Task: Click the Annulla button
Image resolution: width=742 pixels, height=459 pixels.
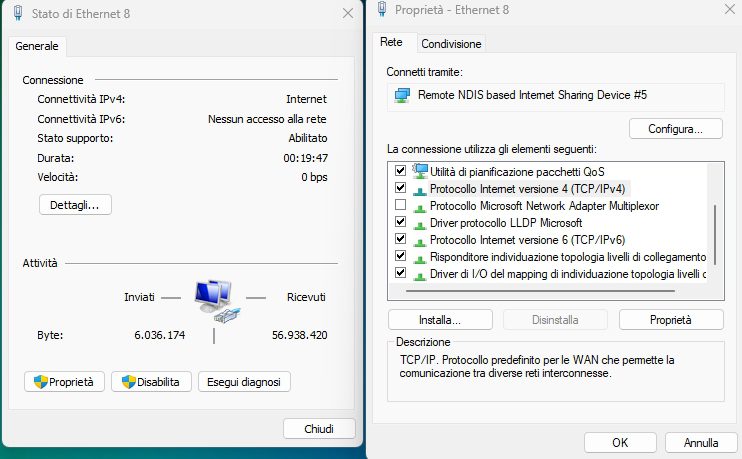Action: tap(701, 442)
